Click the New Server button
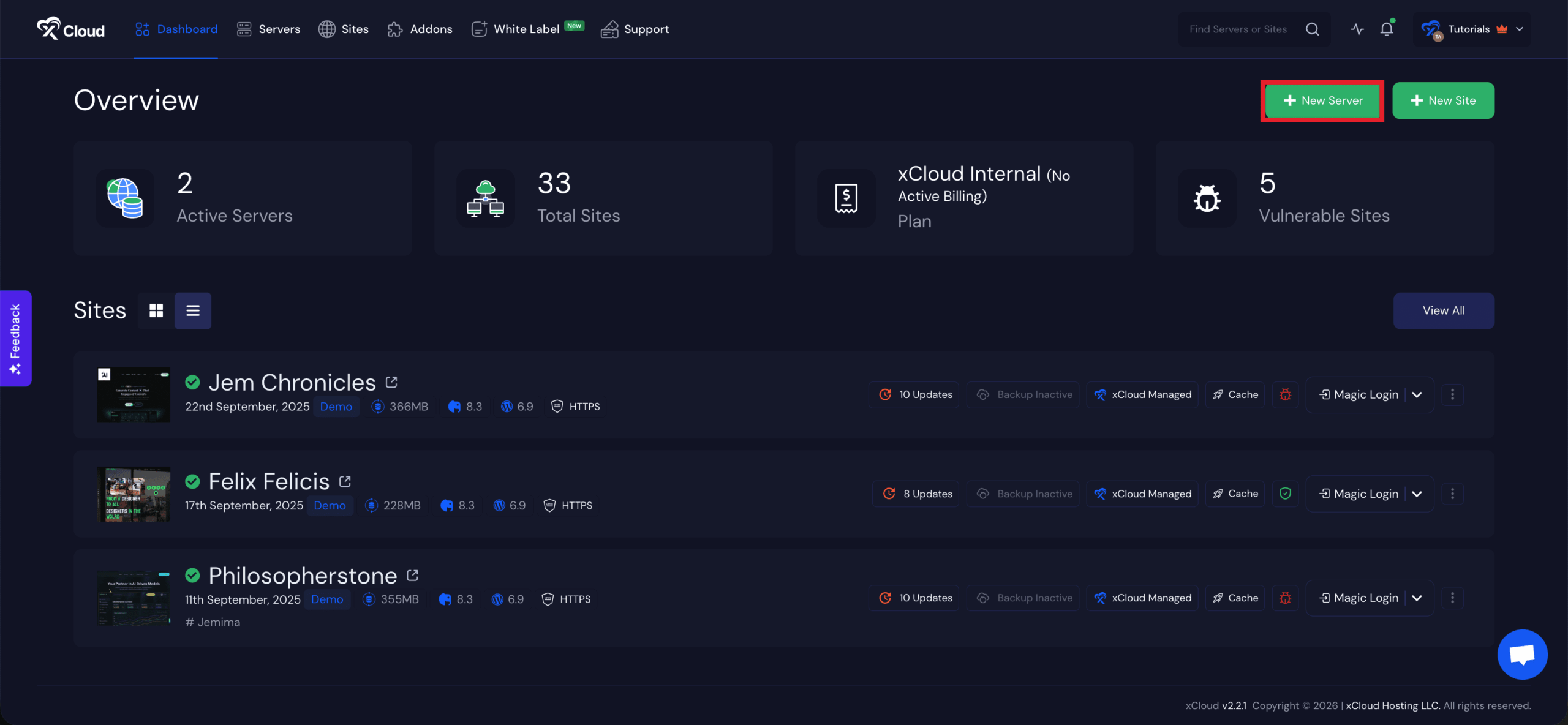Image resolution: width=1568 pixels, height=725 pixels. (x=1321, y=100)
